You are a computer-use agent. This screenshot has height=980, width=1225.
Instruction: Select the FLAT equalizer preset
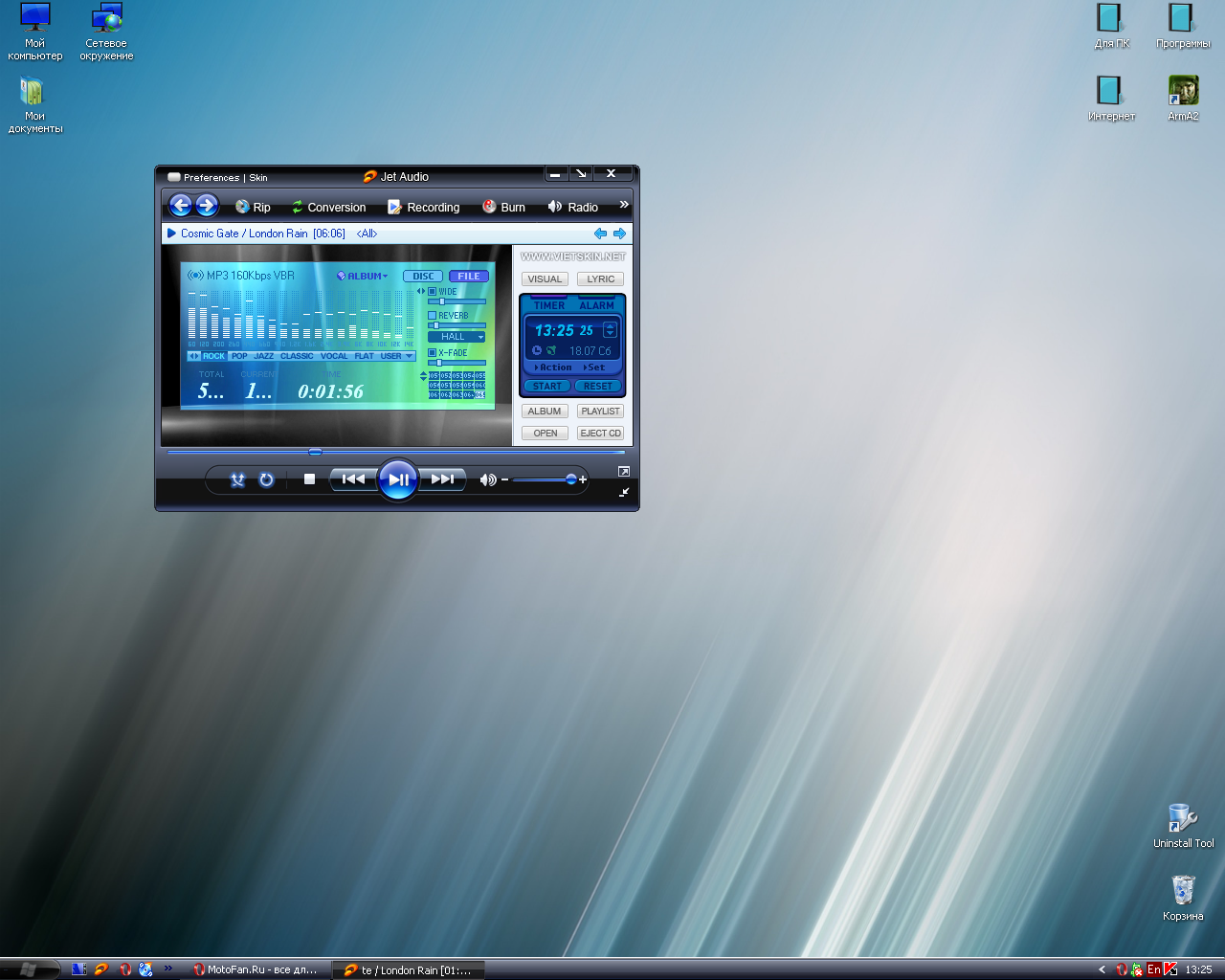[x=365, y=356]
